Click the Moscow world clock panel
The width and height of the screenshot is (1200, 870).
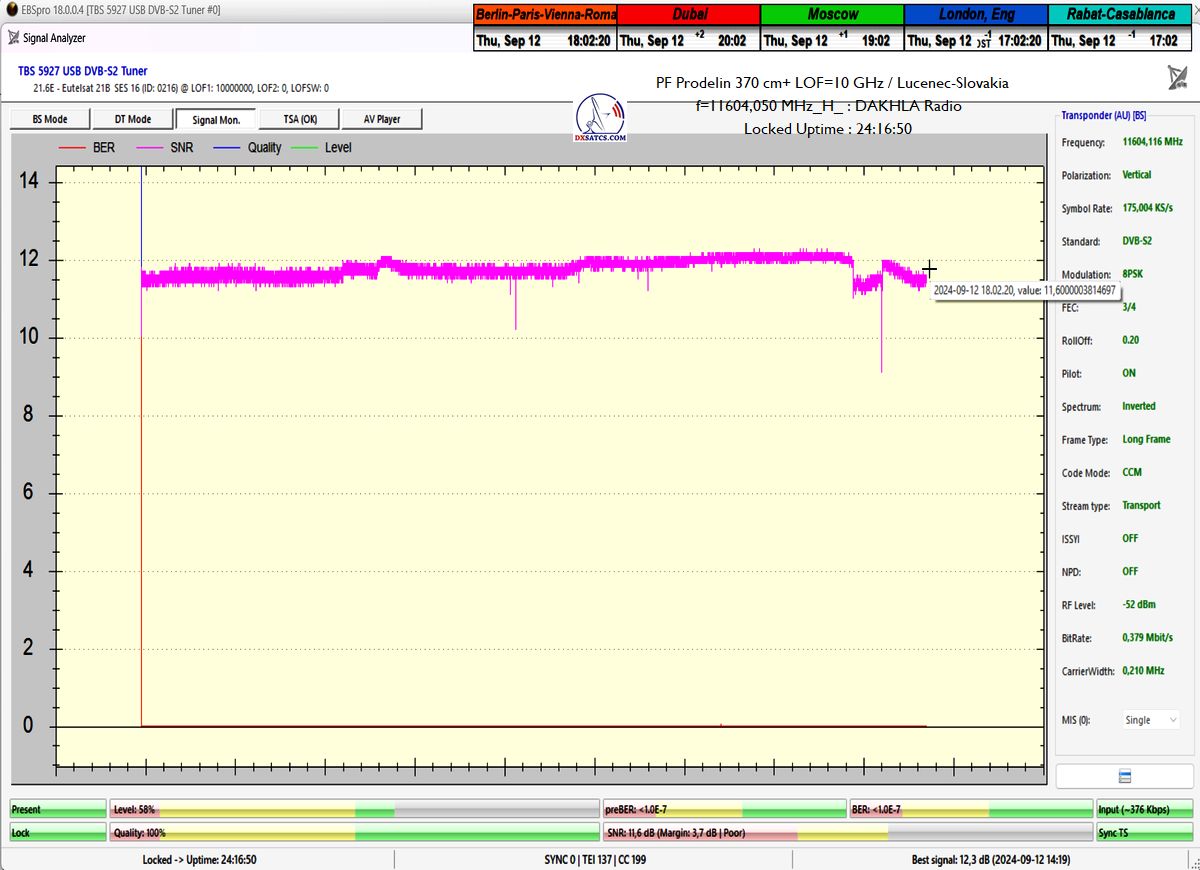coord(832,27)
